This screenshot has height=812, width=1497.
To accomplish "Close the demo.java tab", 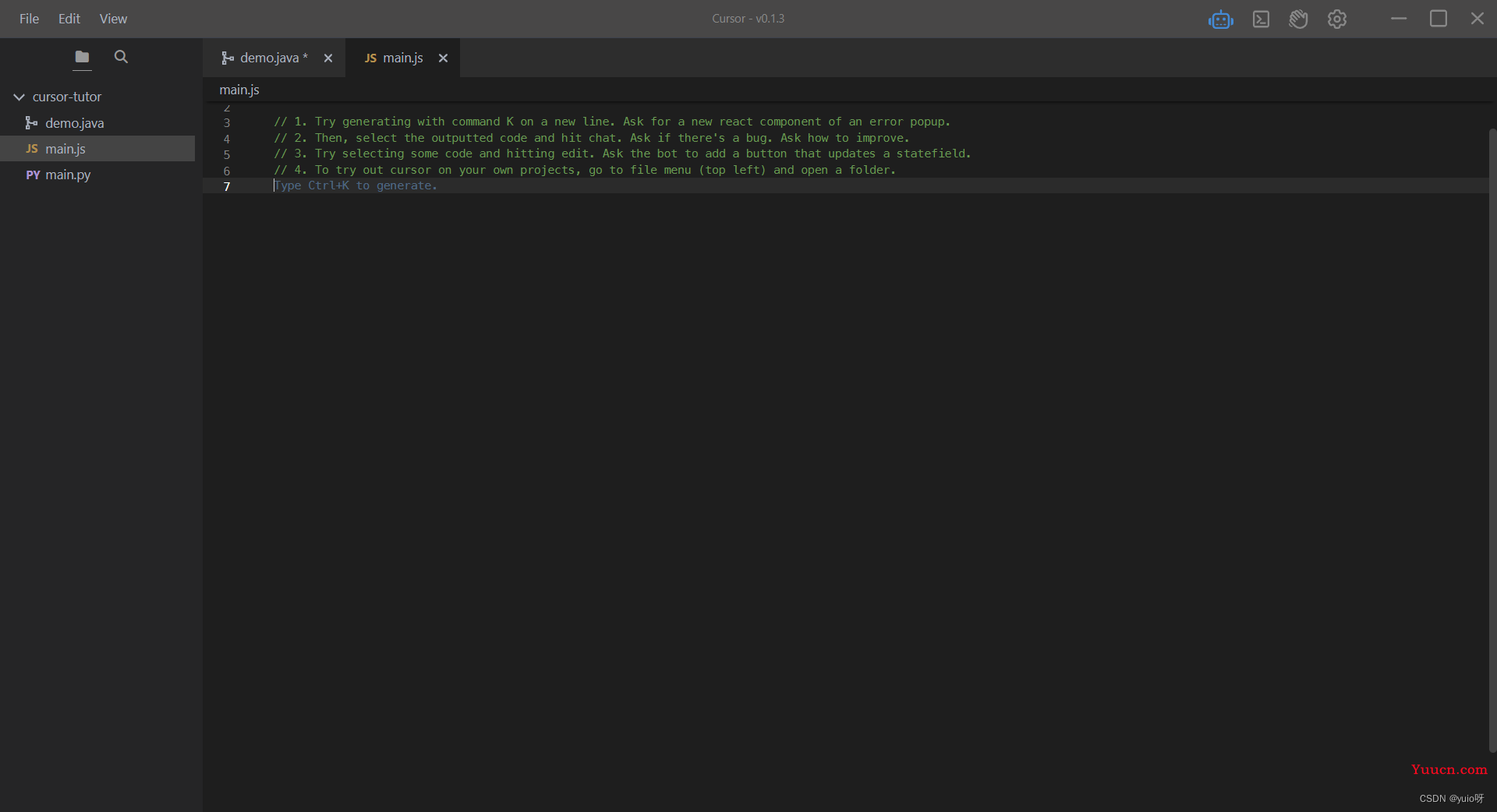I will click(x=328, y=58).
